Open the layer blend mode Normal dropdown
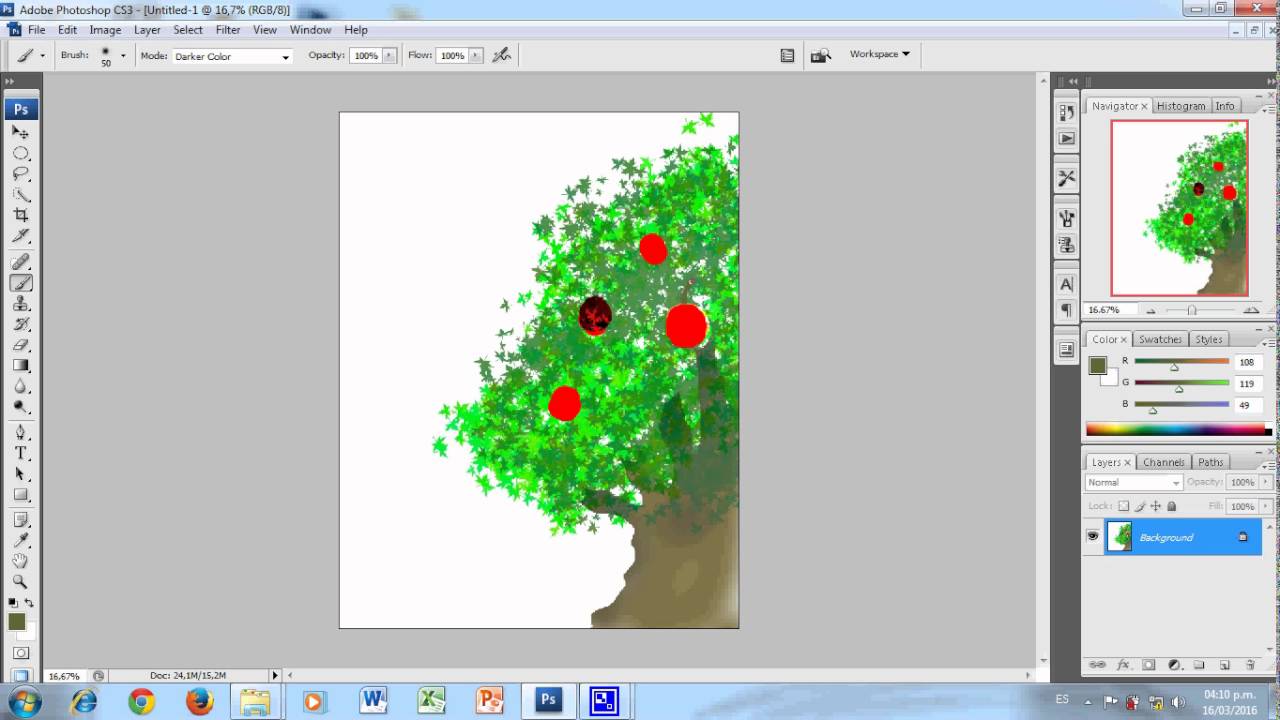Viewport: 1280px width, 720px height. pos(1134,482)
